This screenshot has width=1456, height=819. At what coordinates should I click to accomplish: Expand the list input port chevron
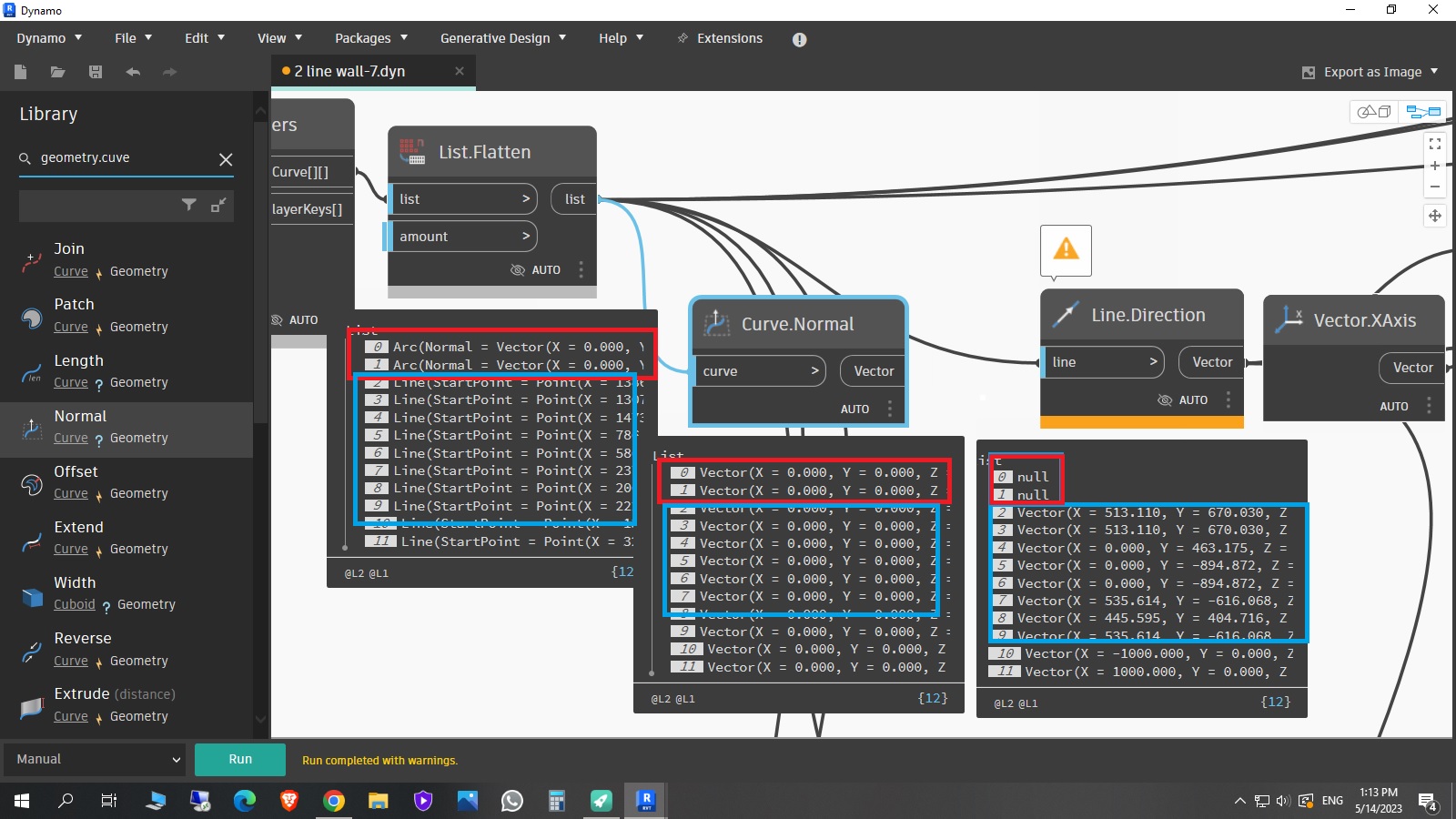[526, 199]
